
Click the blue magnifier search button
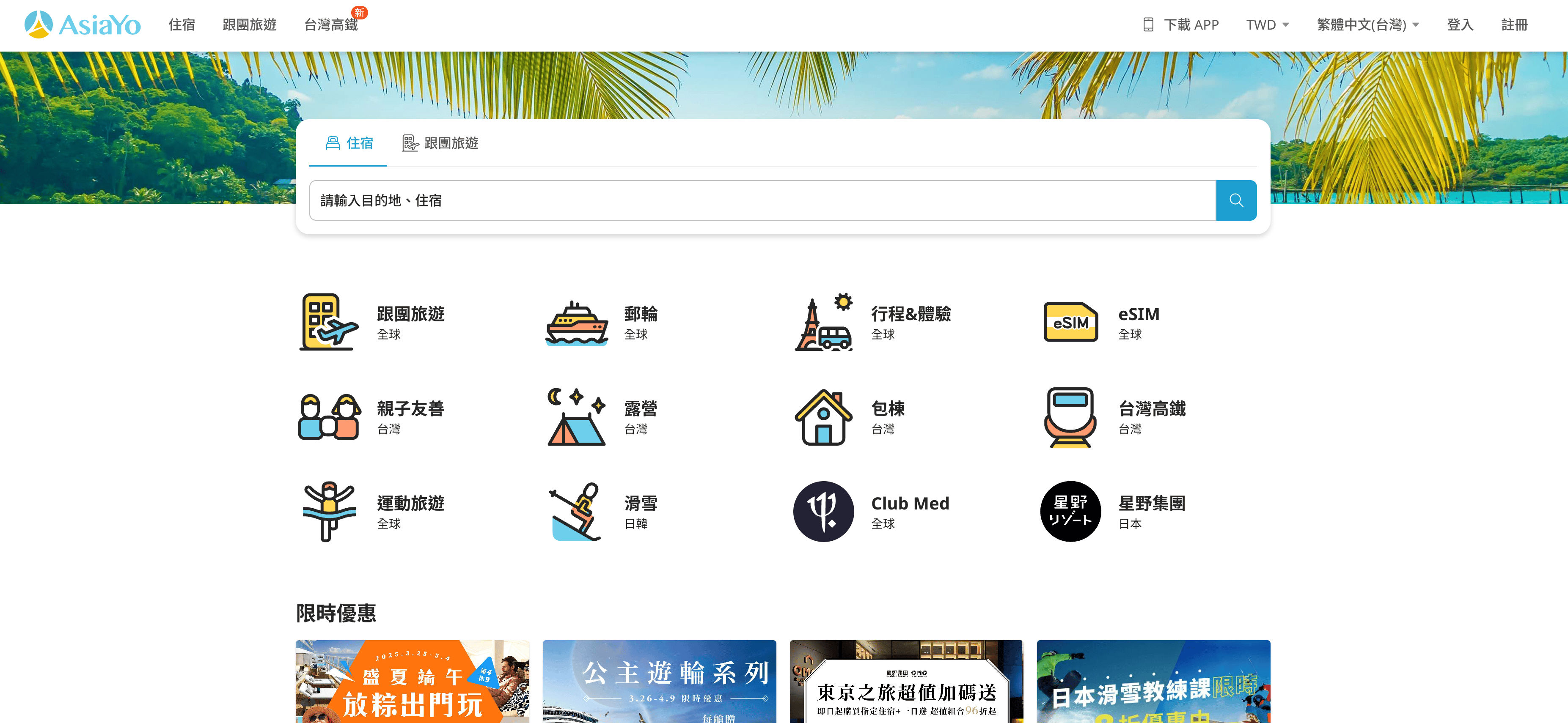pyautogui.click(x=1235, y=200)
